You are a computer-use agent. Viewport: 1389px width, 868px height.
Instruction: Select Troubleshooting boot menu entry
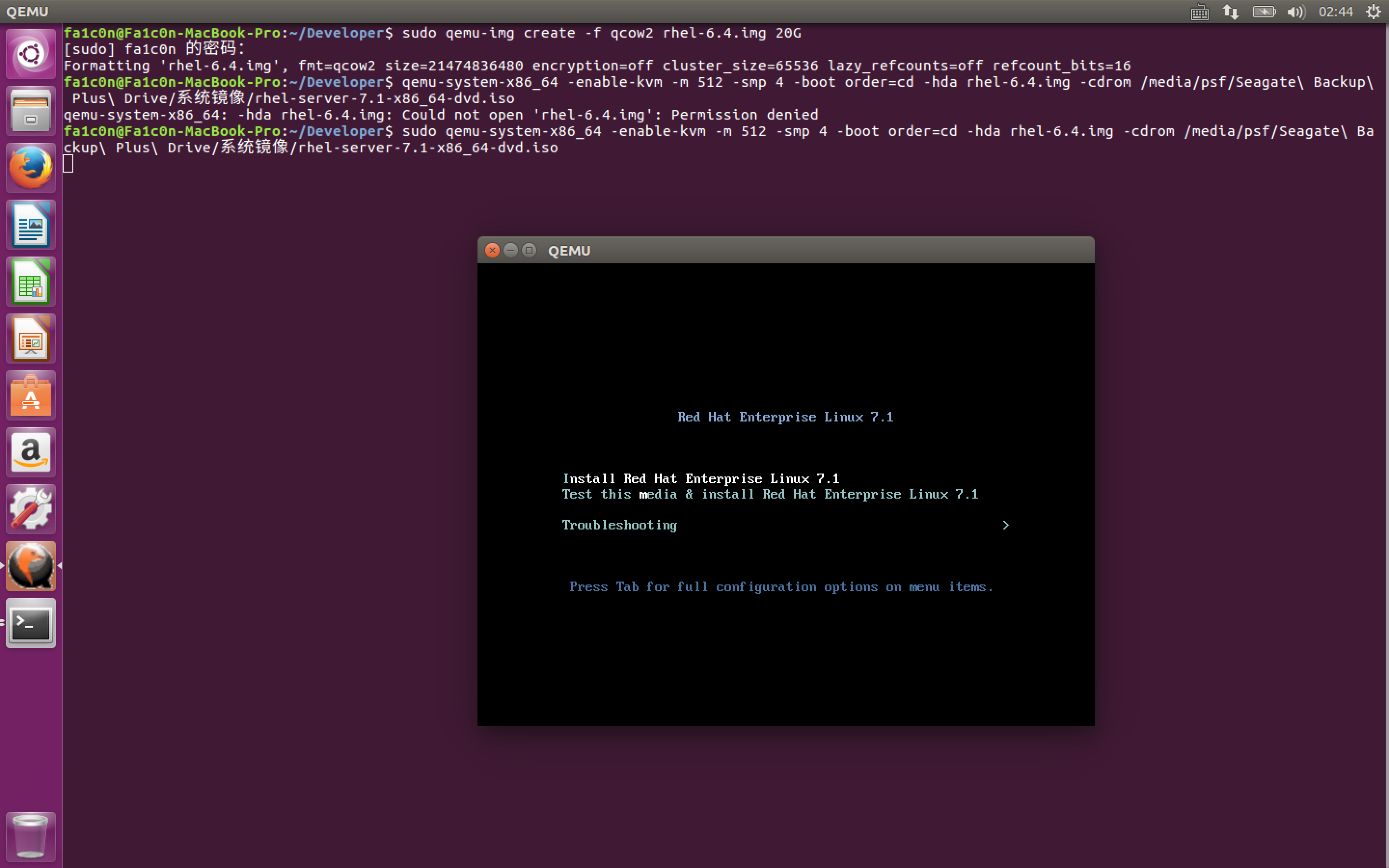pos(619,525)
